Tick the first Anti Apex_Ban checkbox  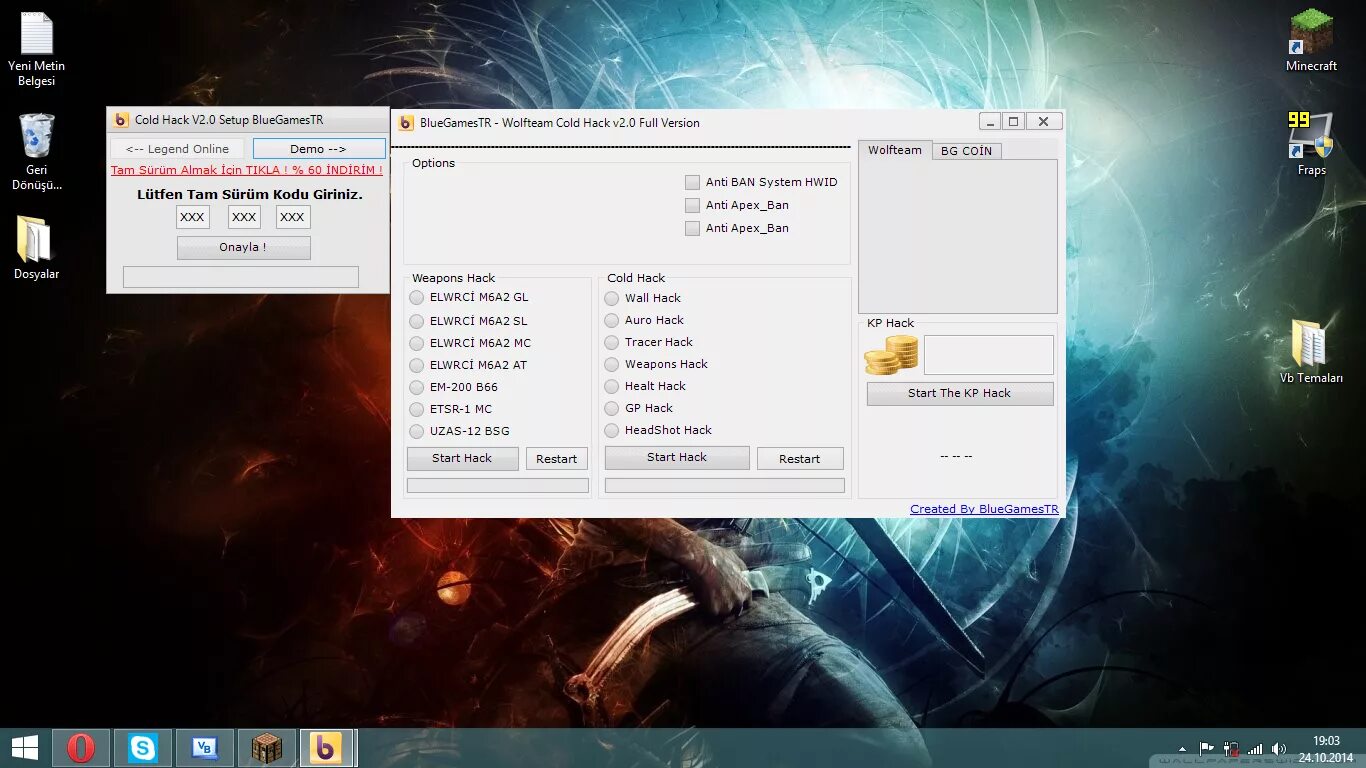[692, 205]
